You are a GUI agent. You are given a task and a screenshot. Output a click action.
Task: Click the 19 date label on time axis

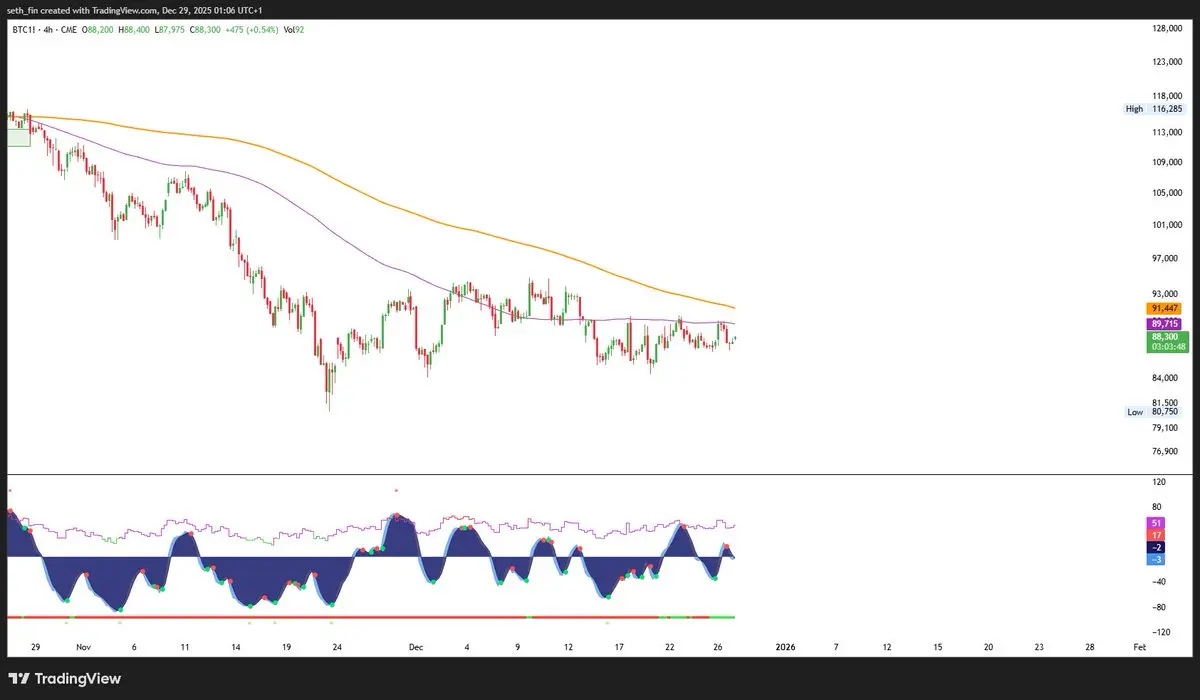pos(287,648)
